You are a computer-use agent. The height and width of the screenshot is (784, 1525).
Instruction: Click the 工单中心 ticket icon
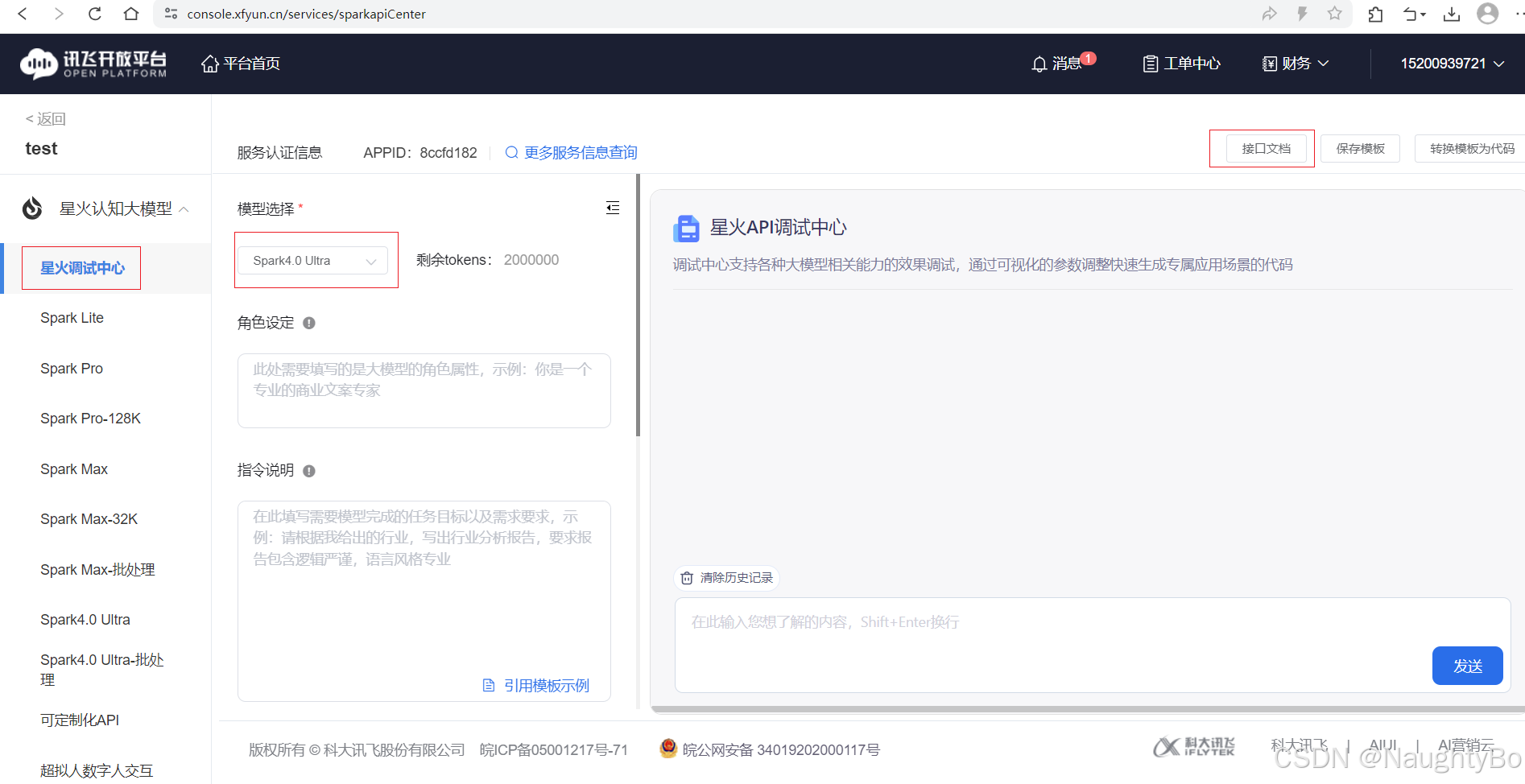(x=1151, y=64)
